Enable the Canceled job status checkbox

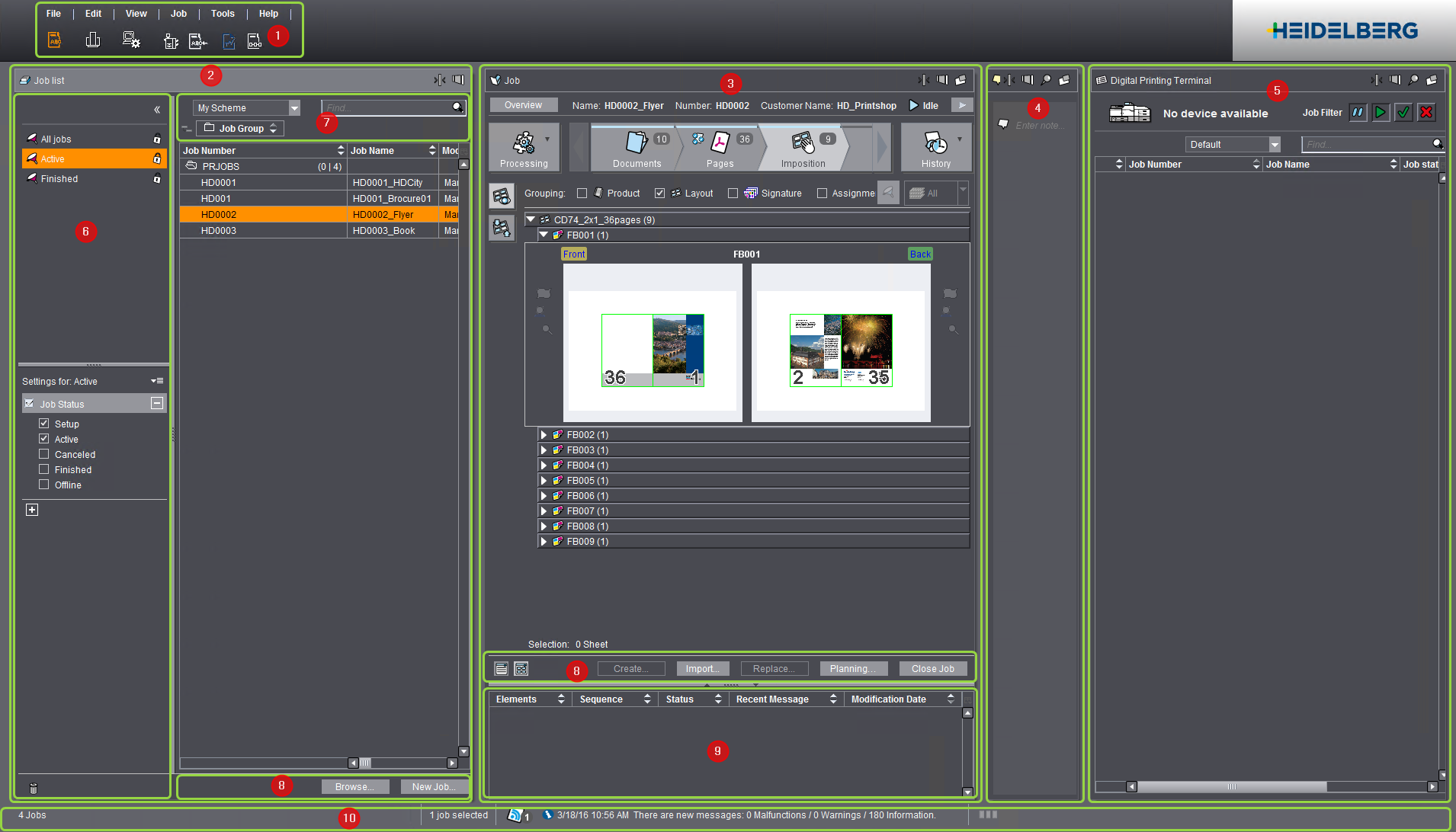coord(44,454)
